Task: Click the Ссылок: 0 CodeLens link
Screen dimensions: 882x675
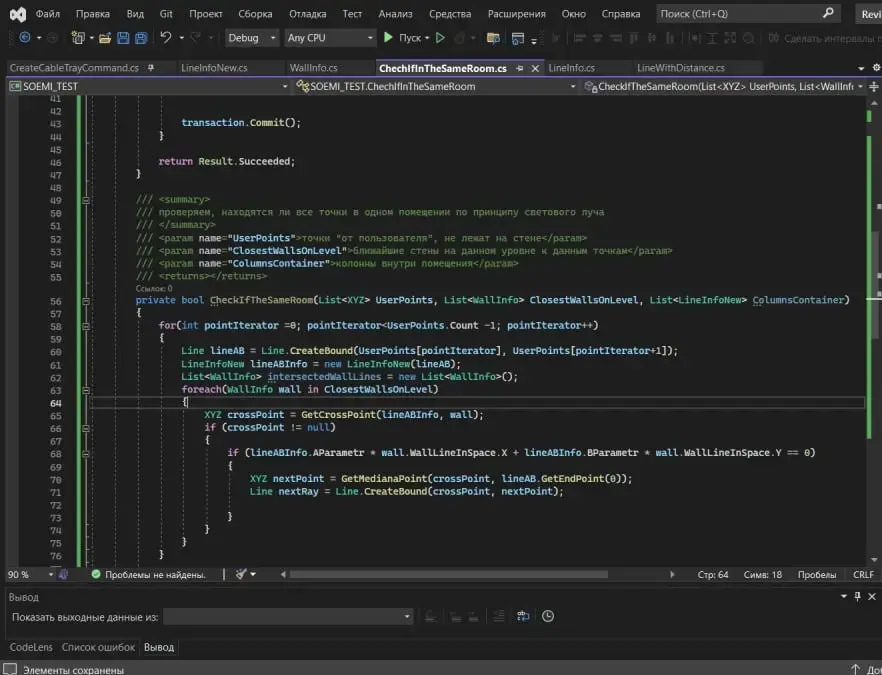Action: tap(154, 287)
